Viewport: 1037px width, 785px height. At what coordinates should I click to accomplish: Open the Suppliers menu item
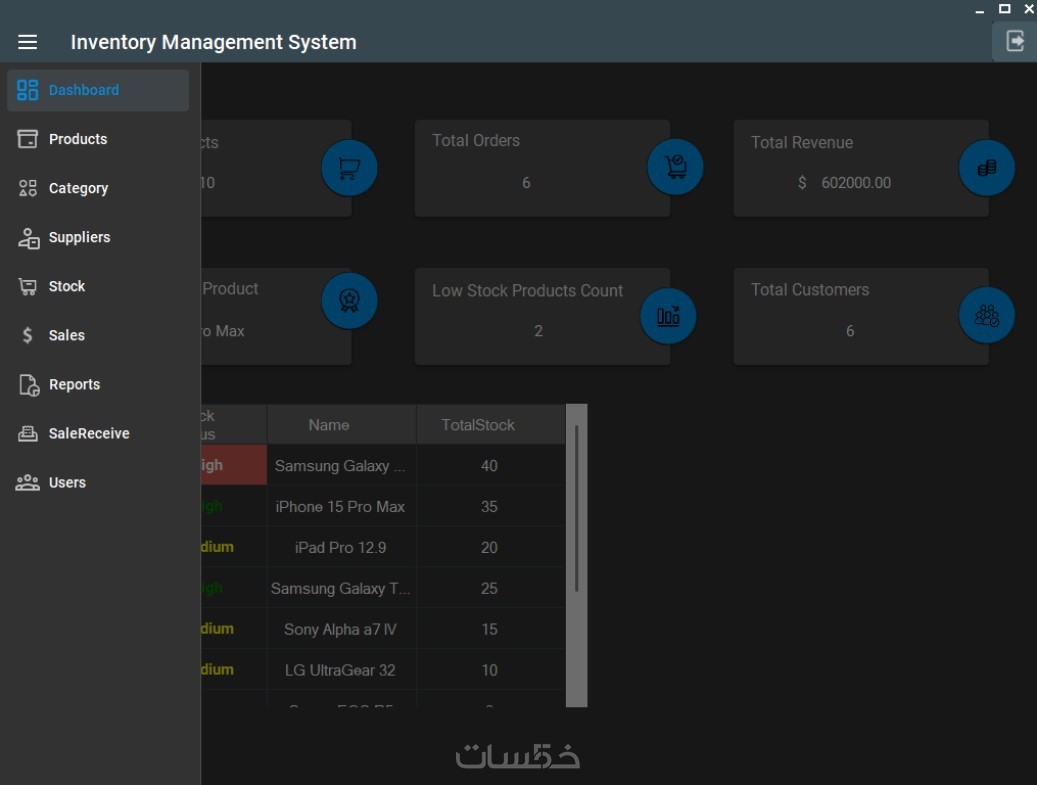coord(98,237)
